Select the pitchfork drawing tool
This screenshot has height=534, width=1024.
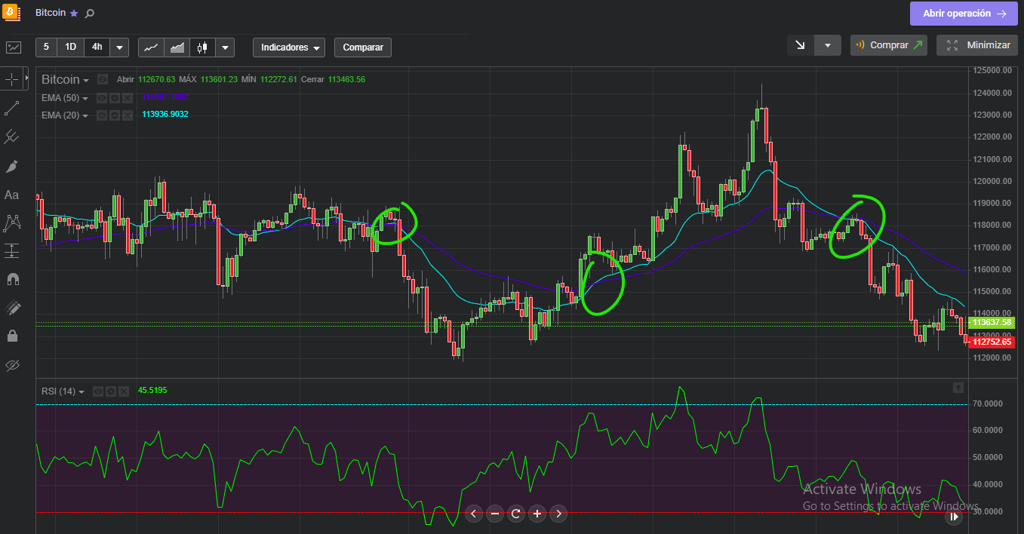(x=11, y=136)
